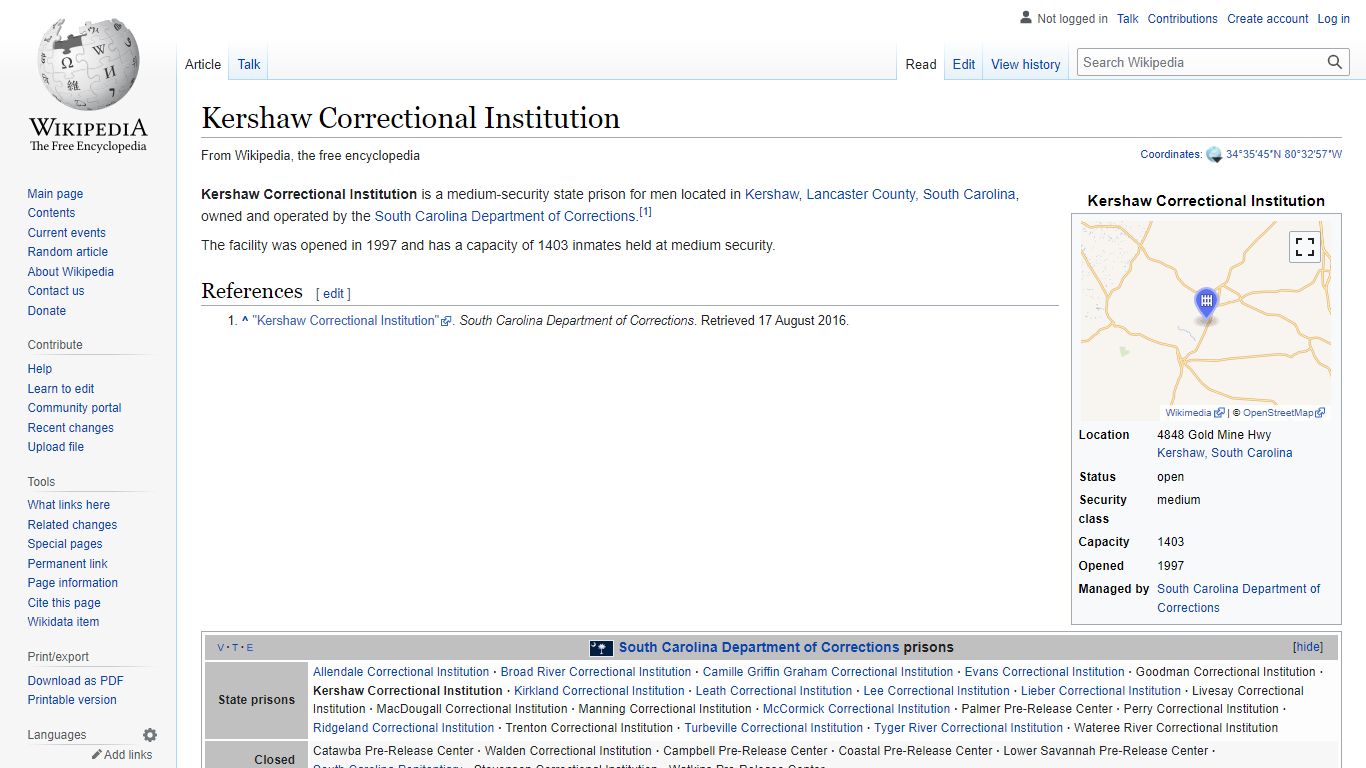The width and height of the screenshot is (1366, 768).
Task: Open the Lancaster County link
Action: pos(861,194)
